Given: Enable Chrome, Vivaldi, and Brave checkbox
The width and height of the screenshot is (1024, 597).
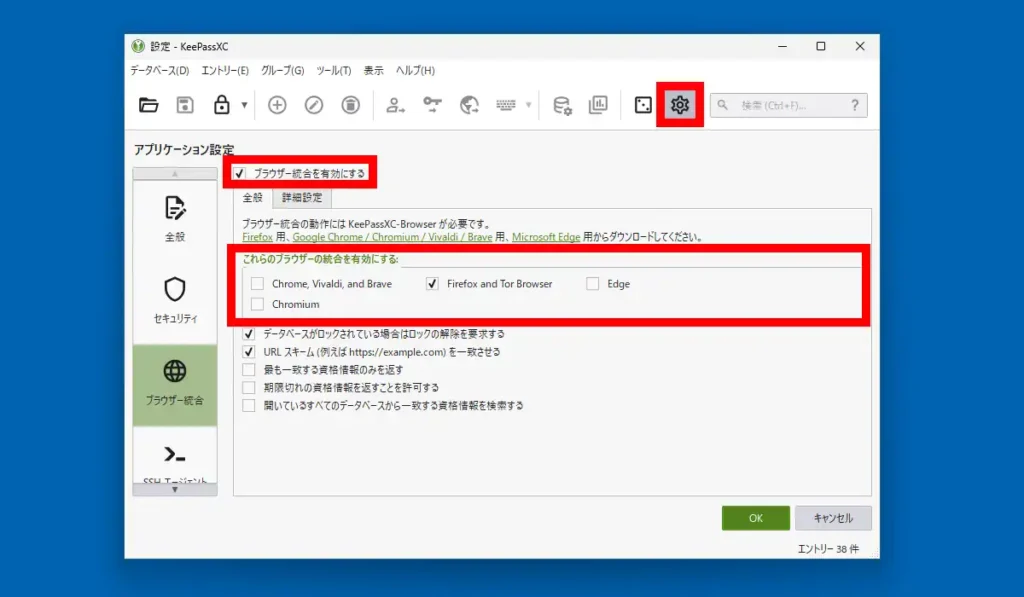Looking at the screenshot, I should click(x=257, y=283).
